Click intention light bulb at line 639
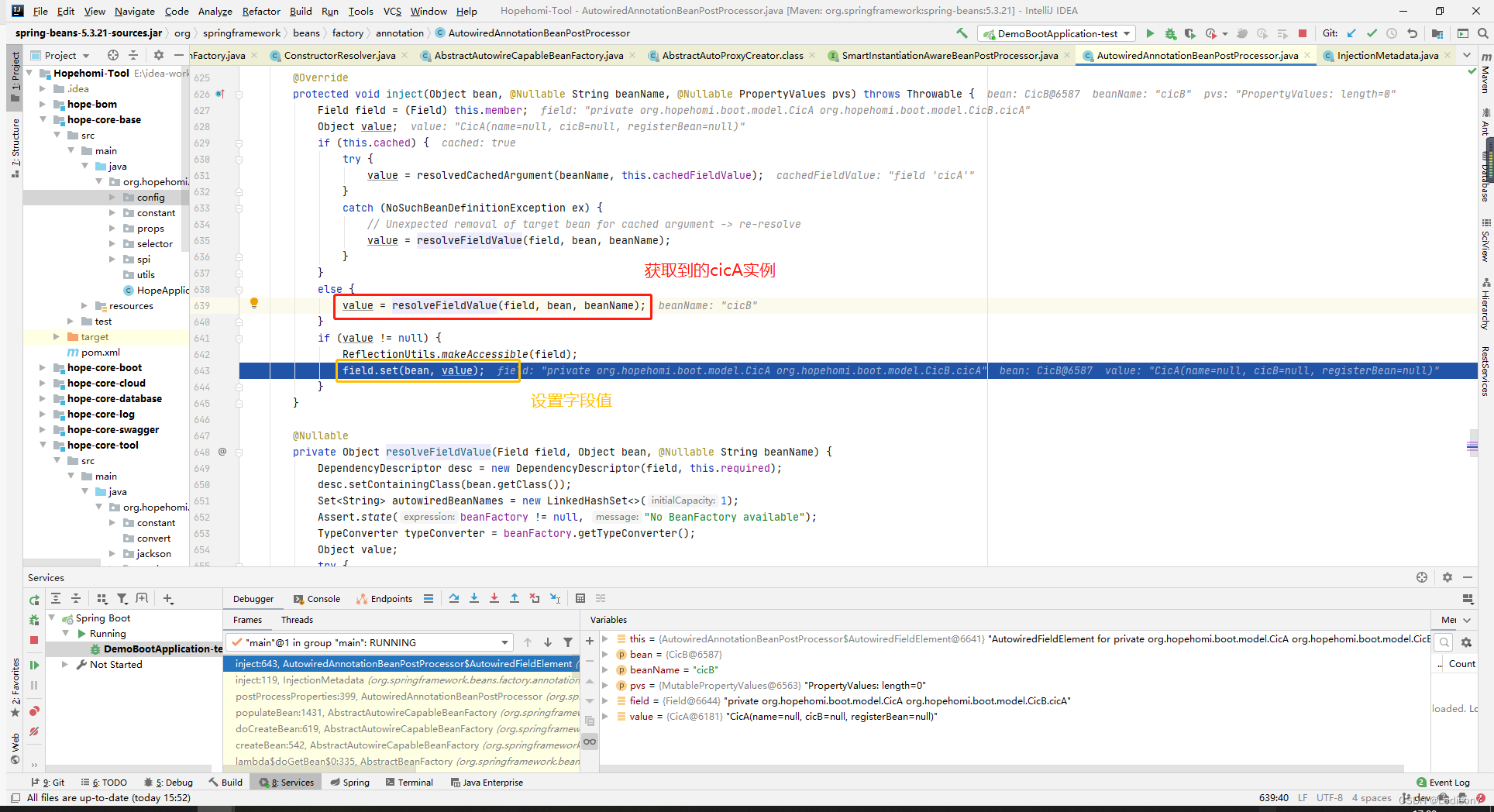1494x812 pixels. pos(253,304)
